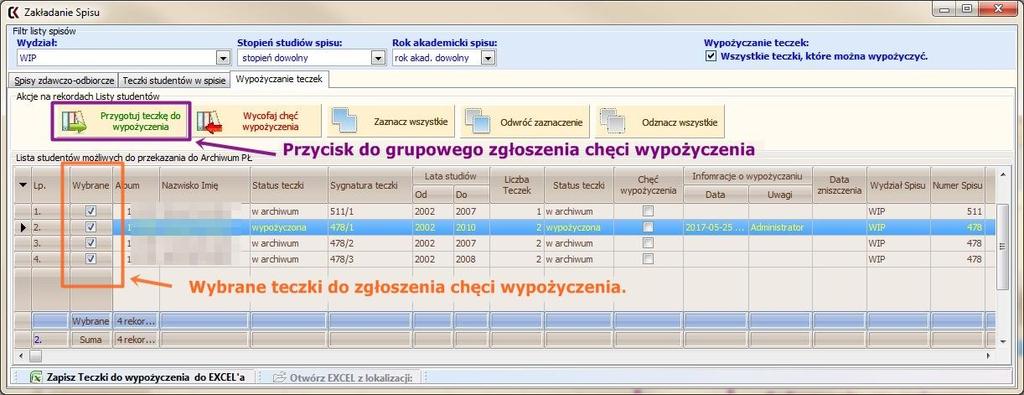Toggle the Wszystkie teczki, które można wypożyczyć checkbox
This screenshot has height=395, width=1024.
click(x=711, y=56)
